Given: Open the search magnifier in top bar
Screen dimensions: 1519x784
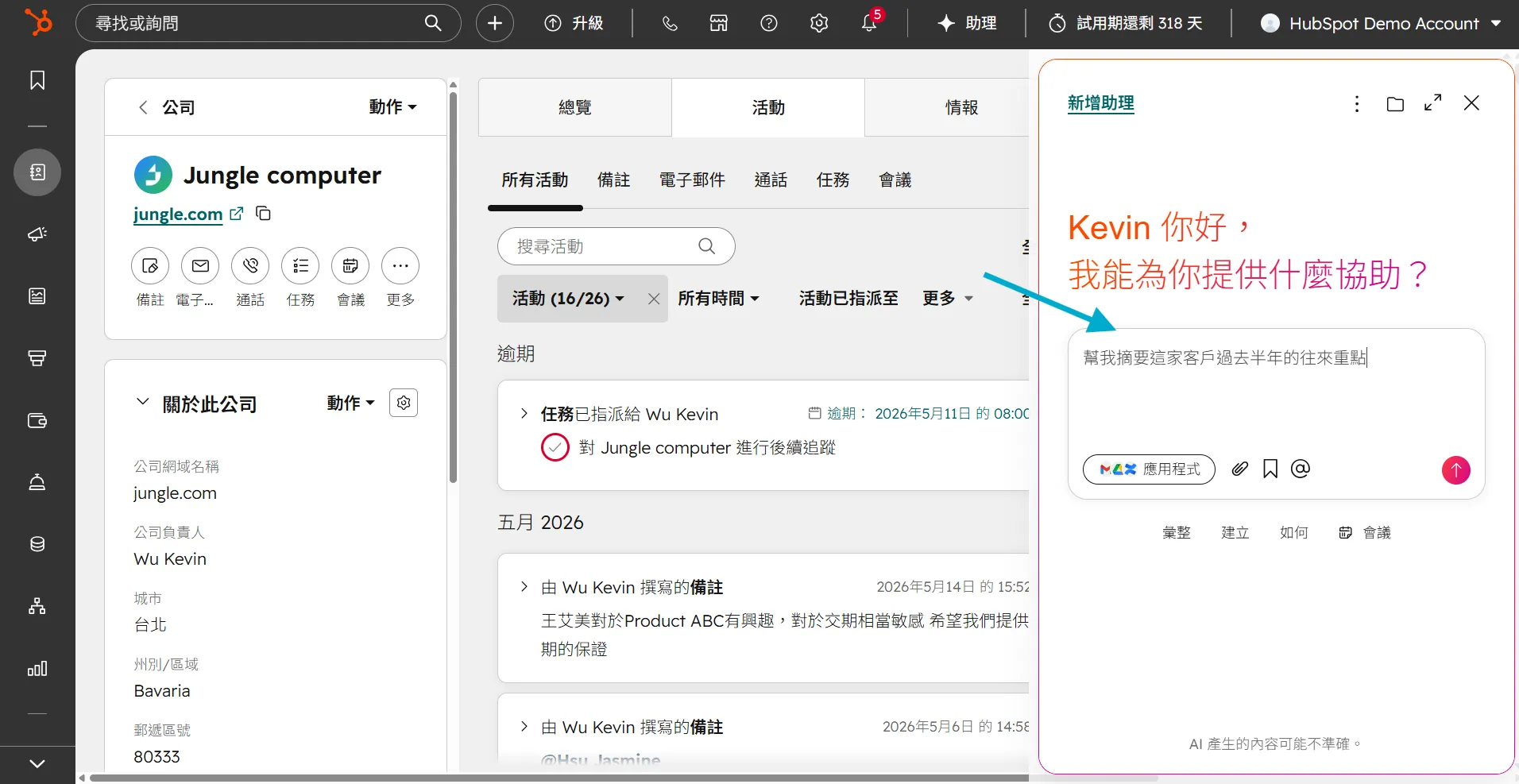Looking at the screenshot, I should point(433,23).
